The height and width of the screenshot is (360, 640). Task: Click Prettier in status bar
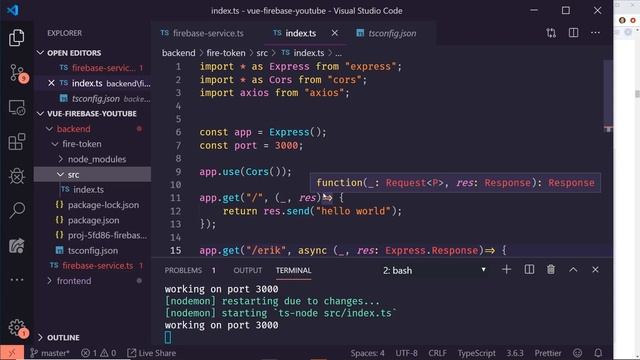point(548,353)
